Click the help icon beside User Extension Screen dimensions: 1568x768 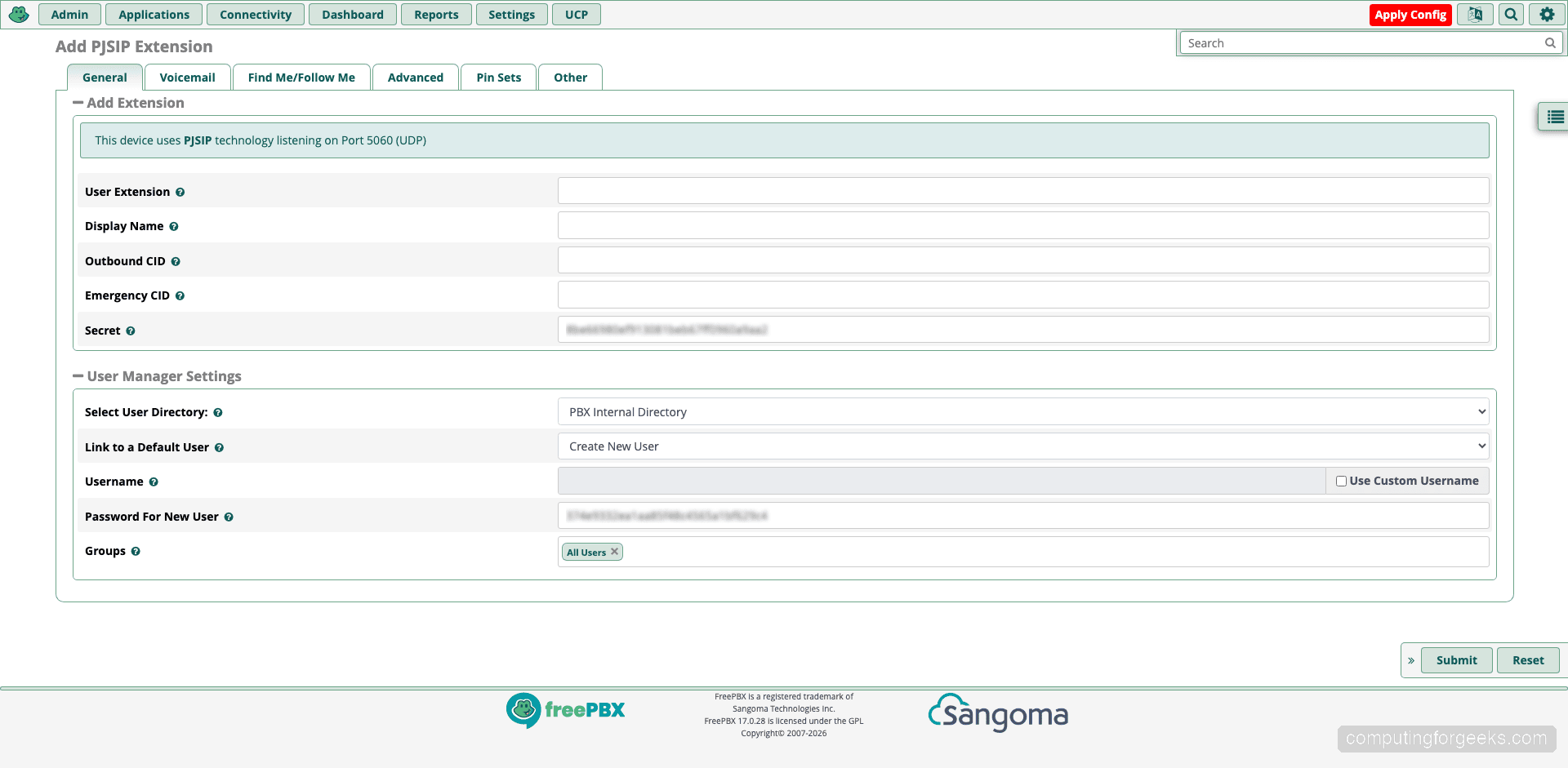click(x=180, y=191)
